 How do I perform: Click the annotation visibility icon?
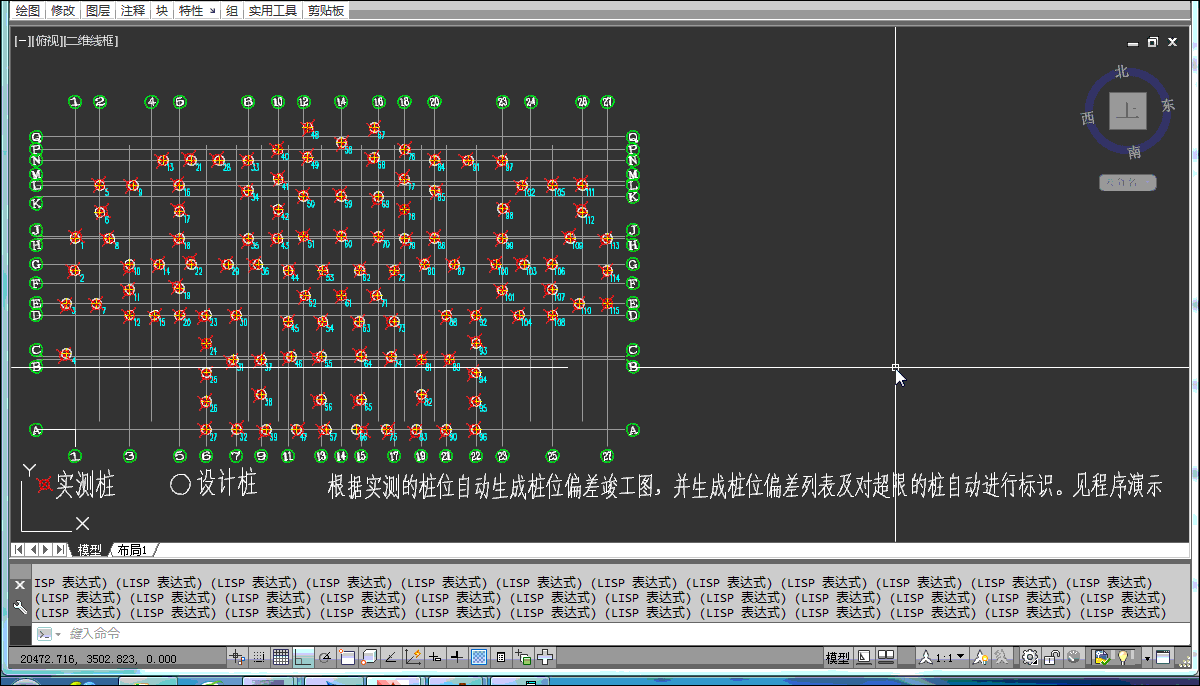(x=982, y=657)
